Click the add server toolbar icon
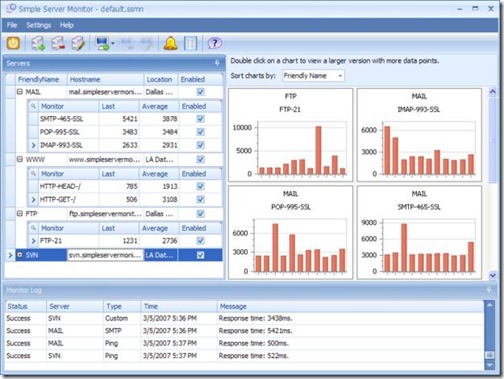Viewport: 504px width, 379px height. (38, 43)
